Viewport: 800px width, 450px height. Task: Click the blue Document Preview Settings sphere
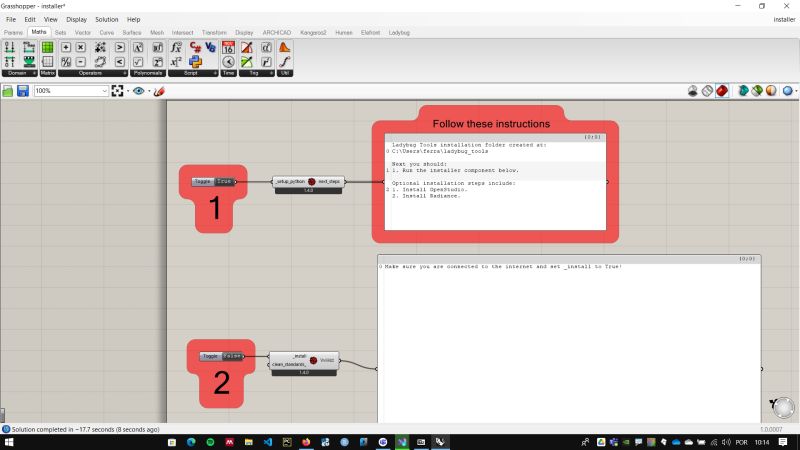tap(788, 91)
